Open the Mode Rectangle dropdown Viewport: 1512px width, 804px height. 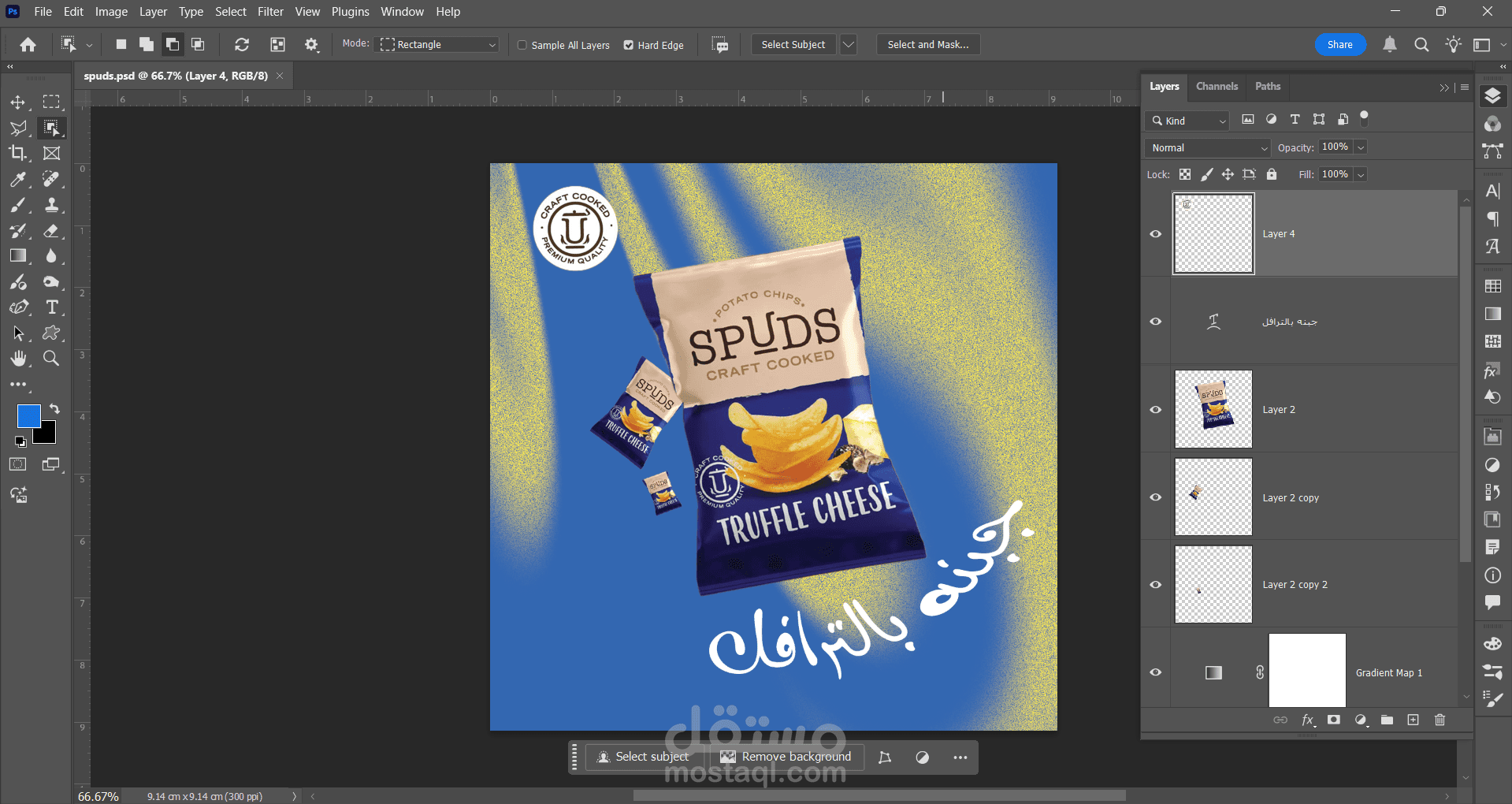437,45
